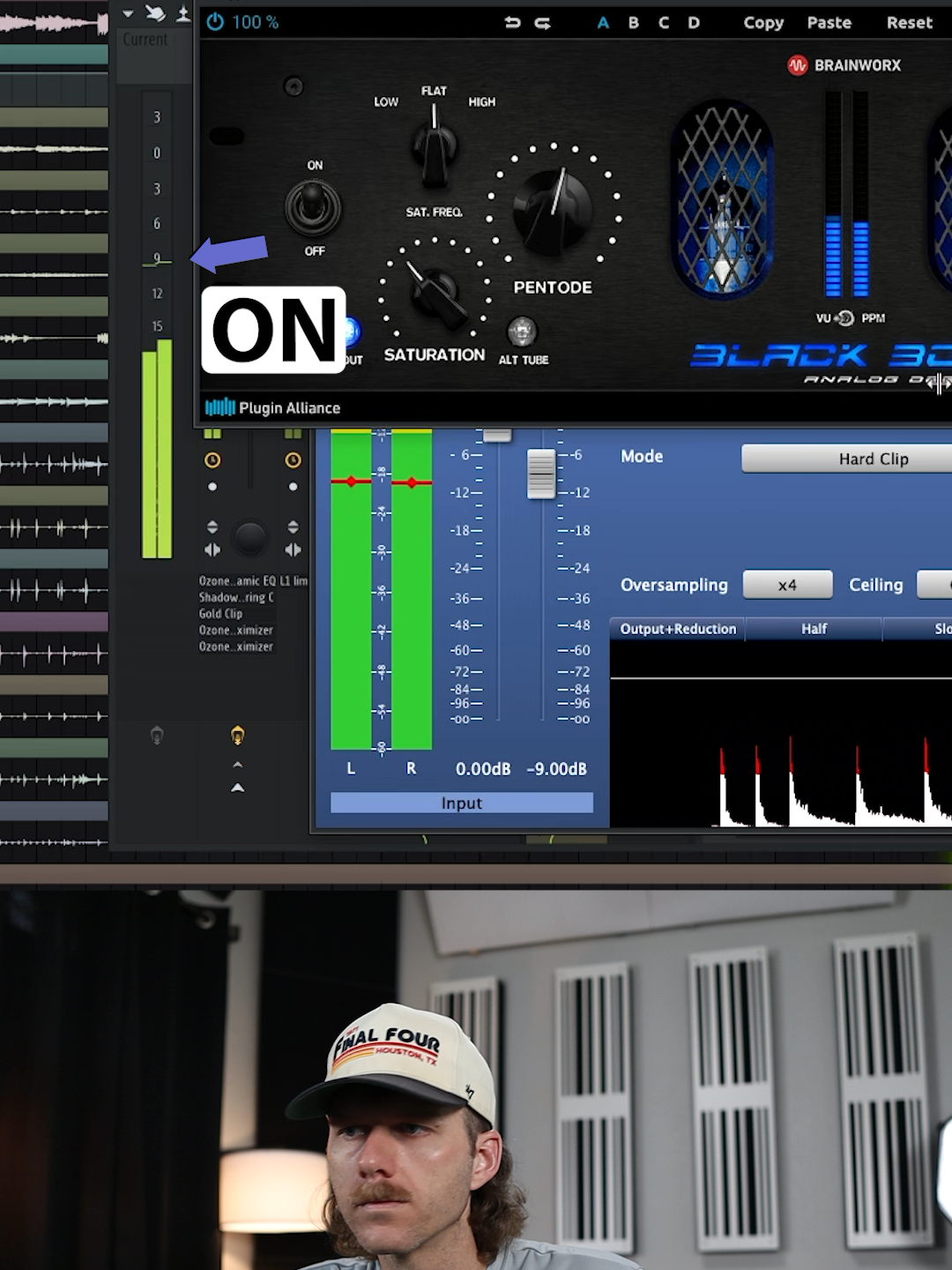Select preset bank D
Screen dimensions: 952x1270
(694, 23)
